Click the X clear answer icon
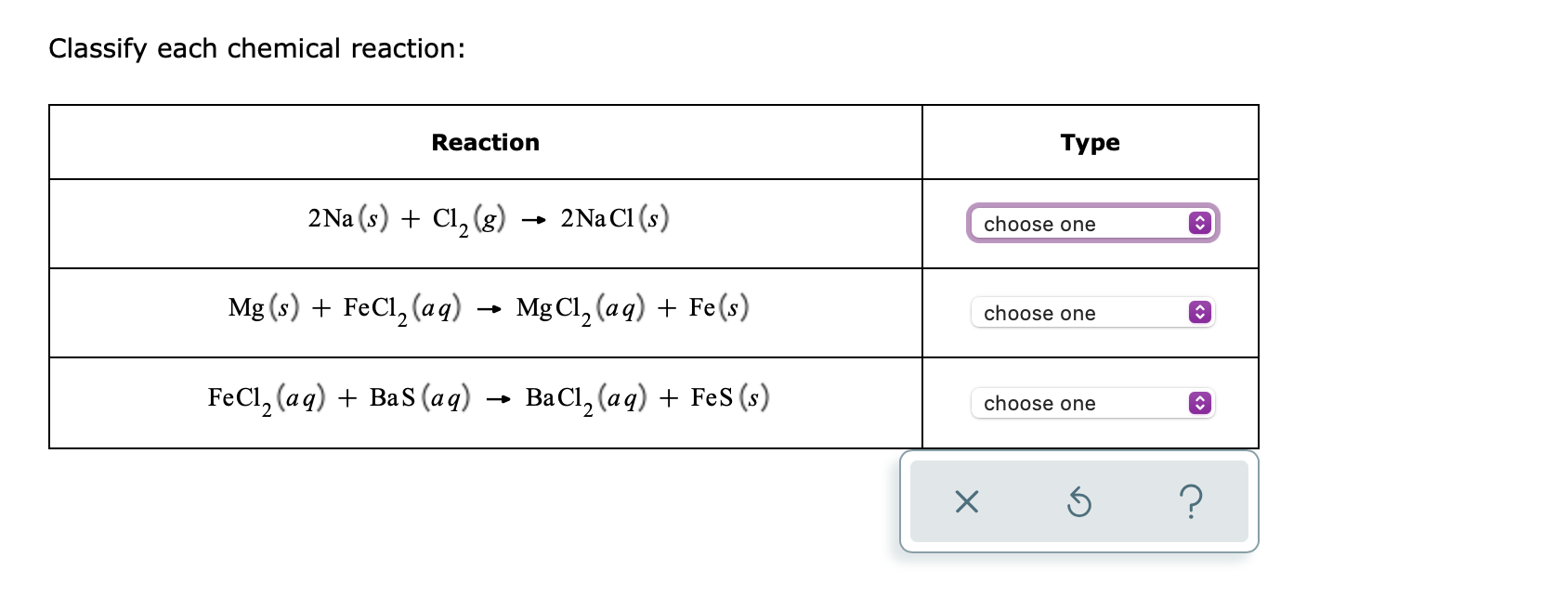Screen dimensions: 1568x609 coord(966,502)
